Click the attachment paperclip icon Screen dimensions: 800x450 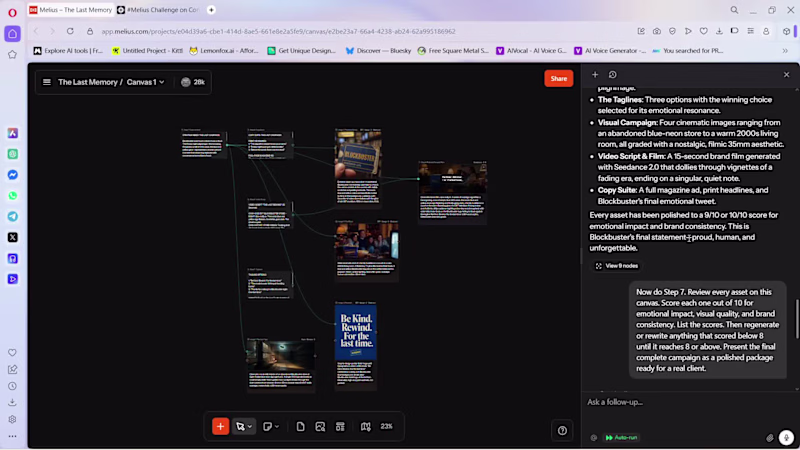[769, 438]
